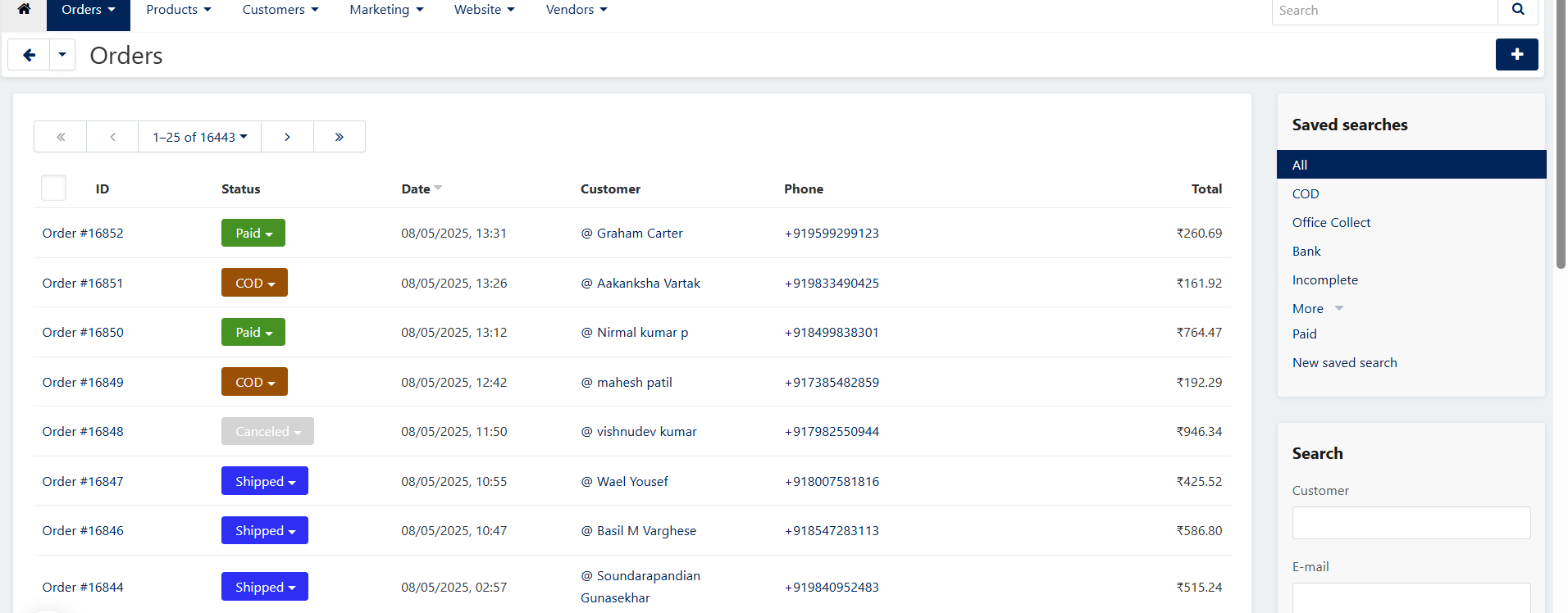Open customer vishnudev kumar
Viewport: 1568px width, 613px height.
click(x=646, y=431)
